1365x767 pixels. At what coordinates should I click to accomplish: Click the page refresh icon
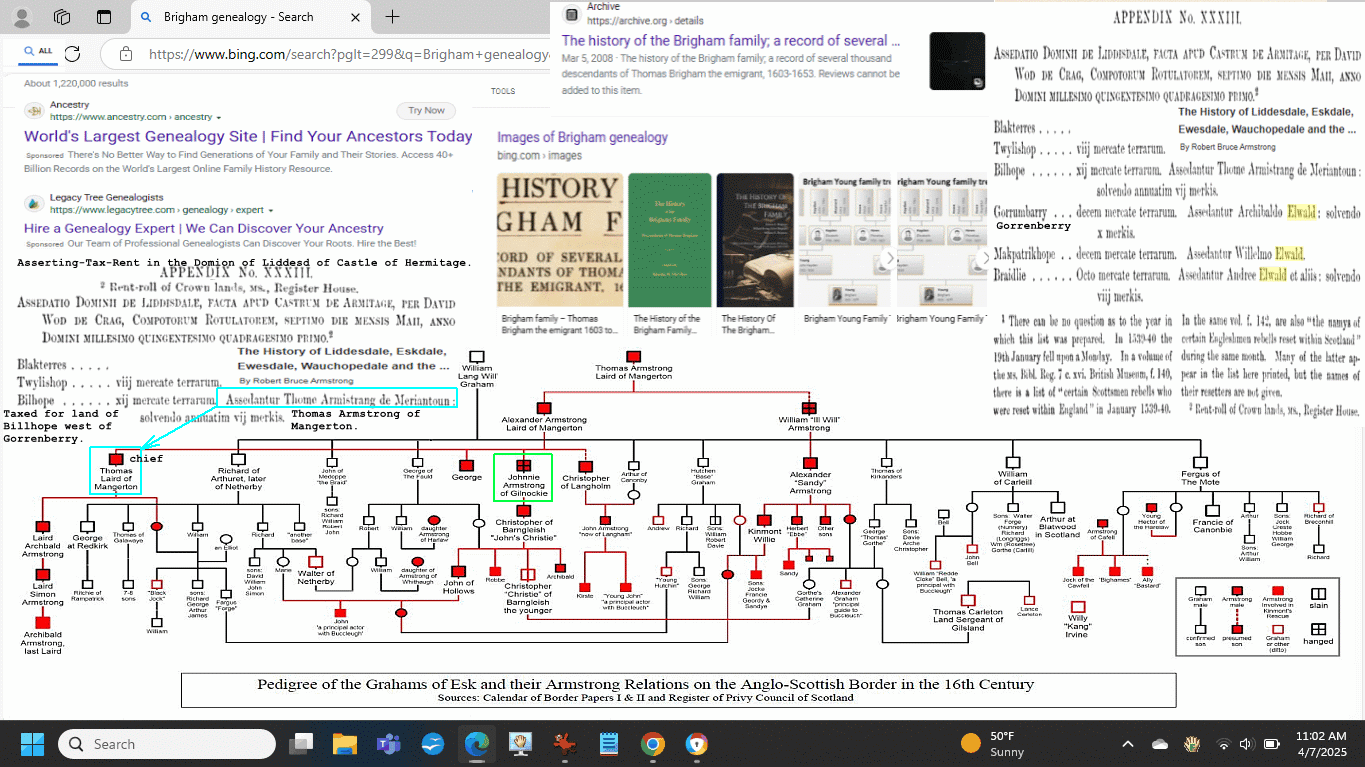(x=72, y=54)
